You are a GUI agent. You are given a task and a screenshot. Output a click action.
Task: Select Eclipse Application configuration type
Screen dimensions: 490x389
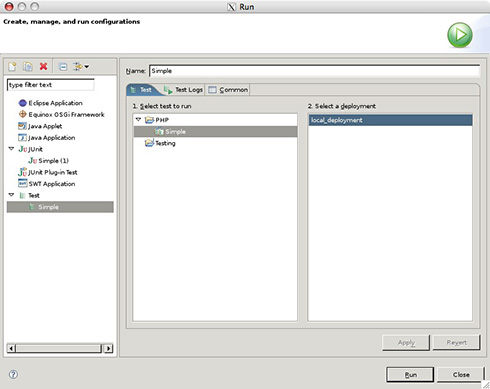[55, 103]
